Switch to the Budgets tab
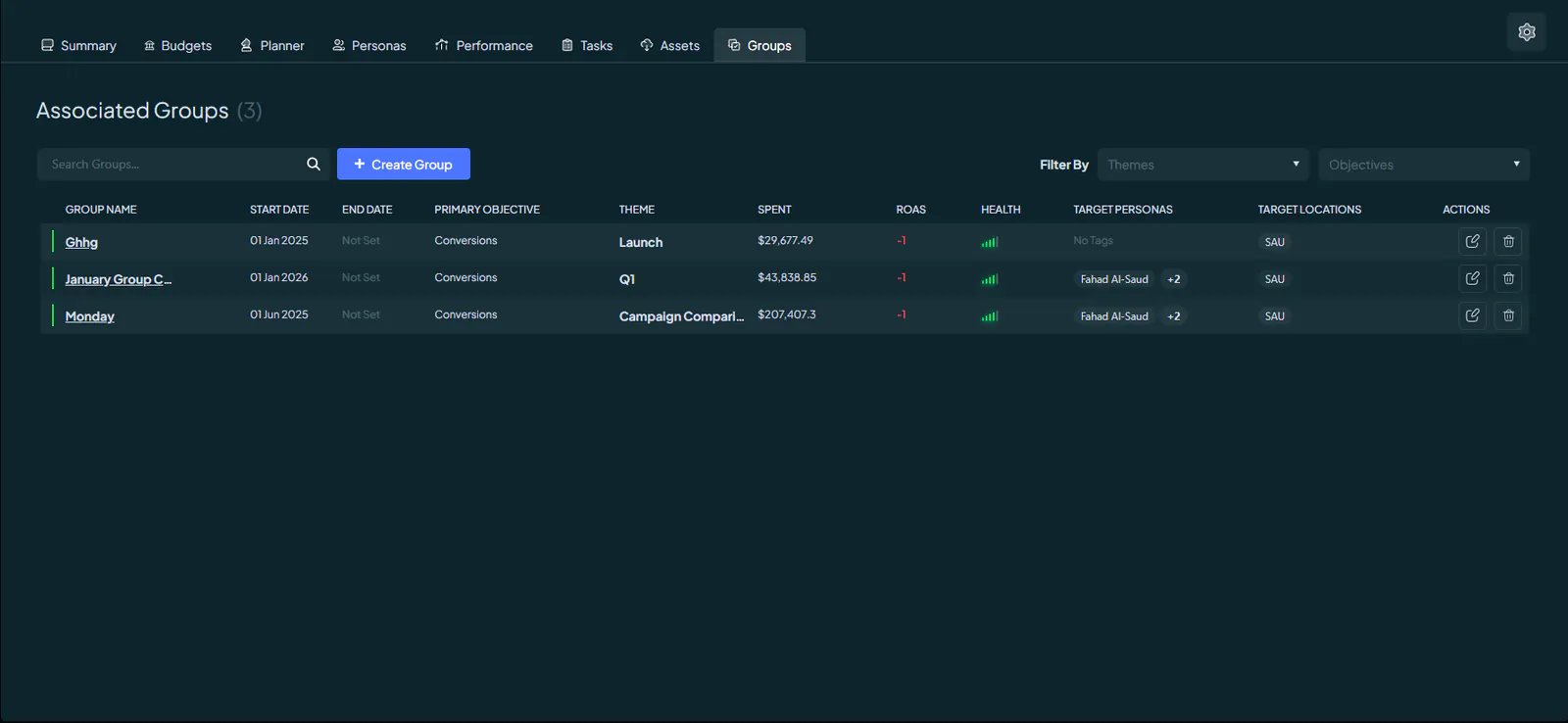The height and width of the screenshot is (723, 1568). tap(177, 45)
